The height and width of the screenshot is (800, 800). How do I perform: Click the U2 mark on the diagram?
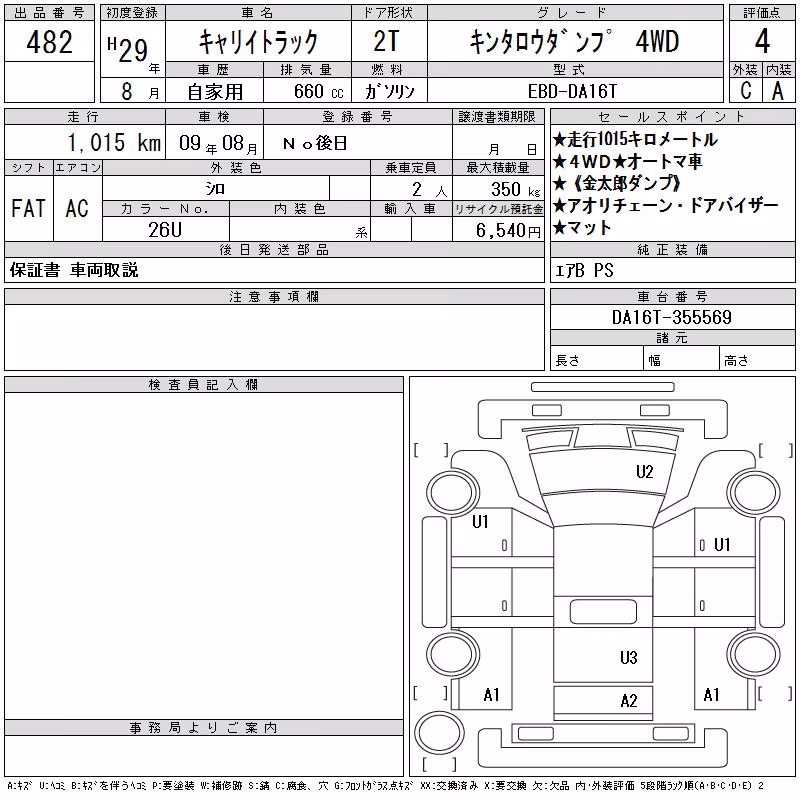point(644,471)
